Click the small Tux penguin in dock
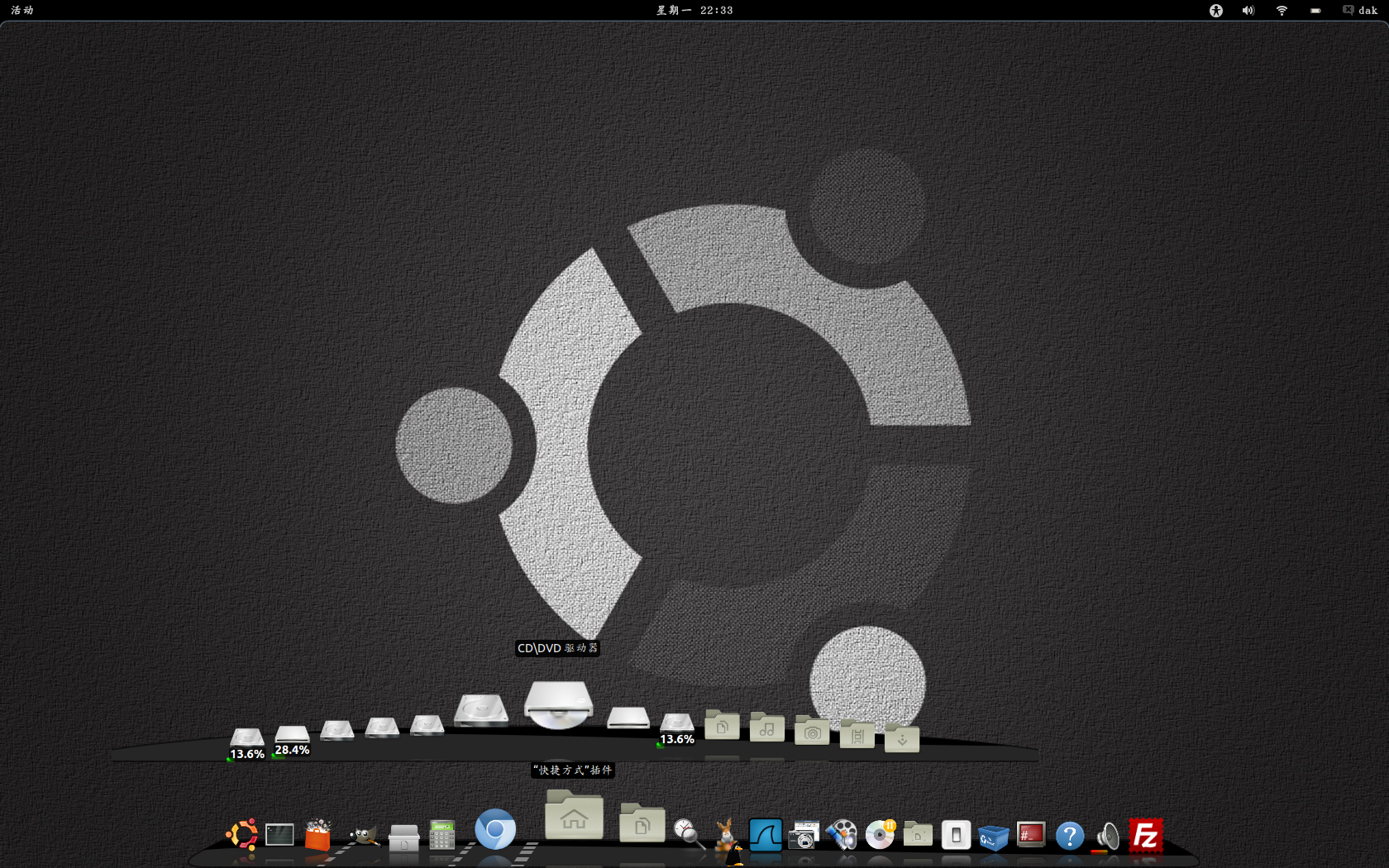This screenshot has width=1389, height=868. (735, 856)
